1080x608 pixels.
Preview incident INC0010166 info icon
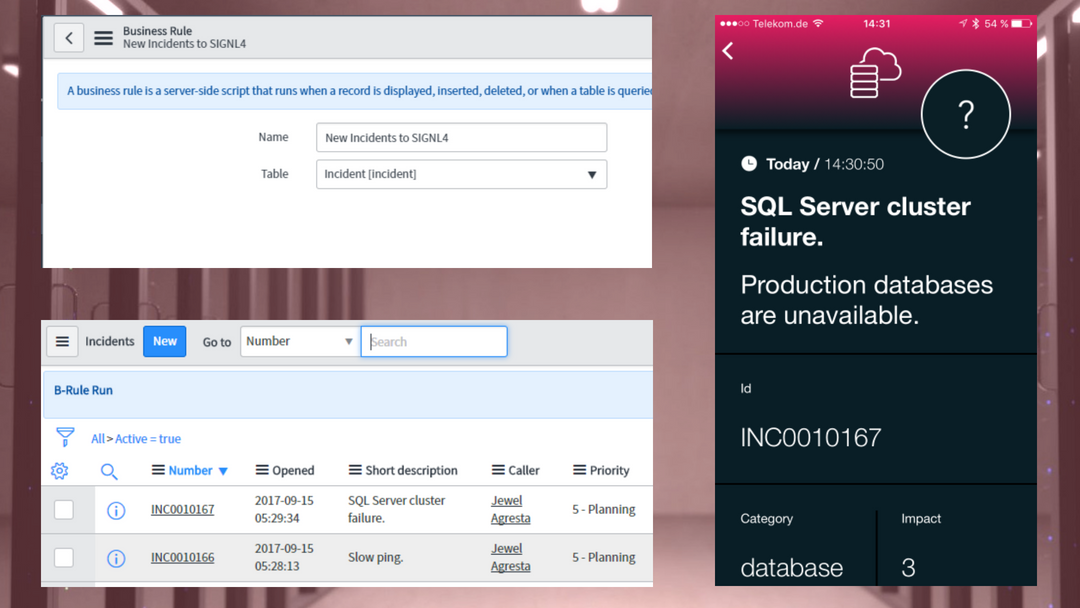pos(116,558)
